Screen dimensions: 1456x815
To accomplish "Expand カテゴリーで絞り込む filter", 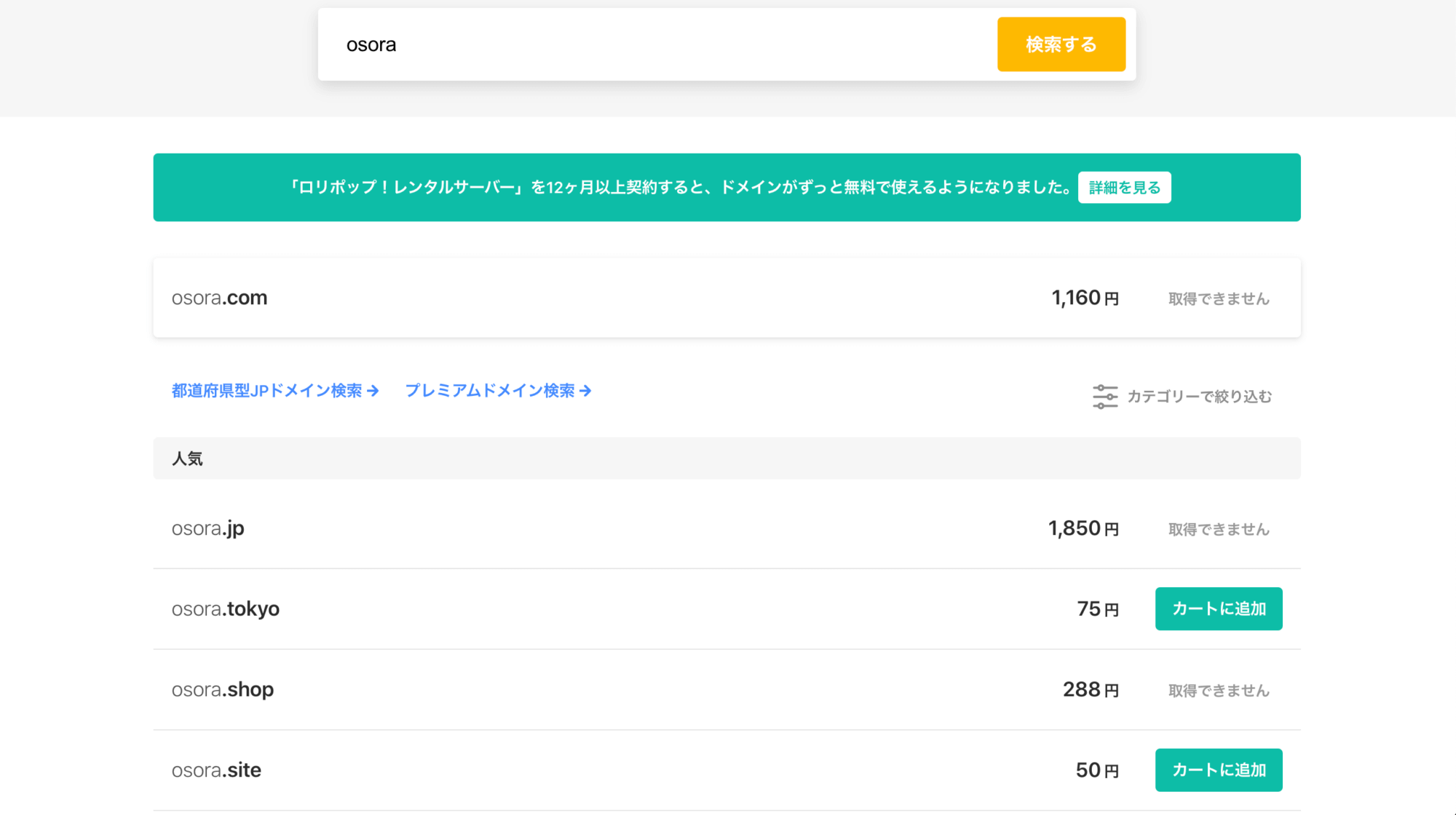I will (x=1199, y=397).
